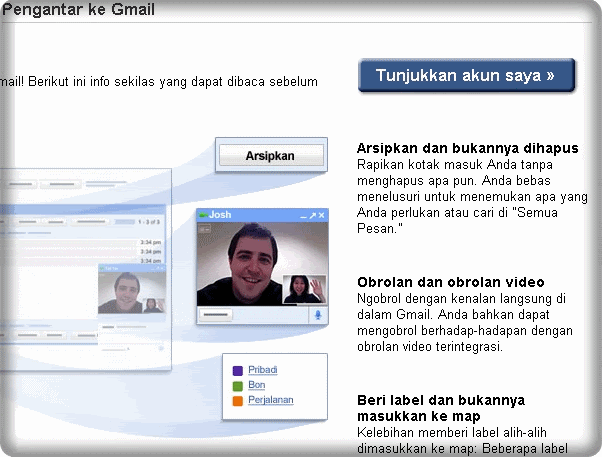Open the Bon label link

pos(256,384)
